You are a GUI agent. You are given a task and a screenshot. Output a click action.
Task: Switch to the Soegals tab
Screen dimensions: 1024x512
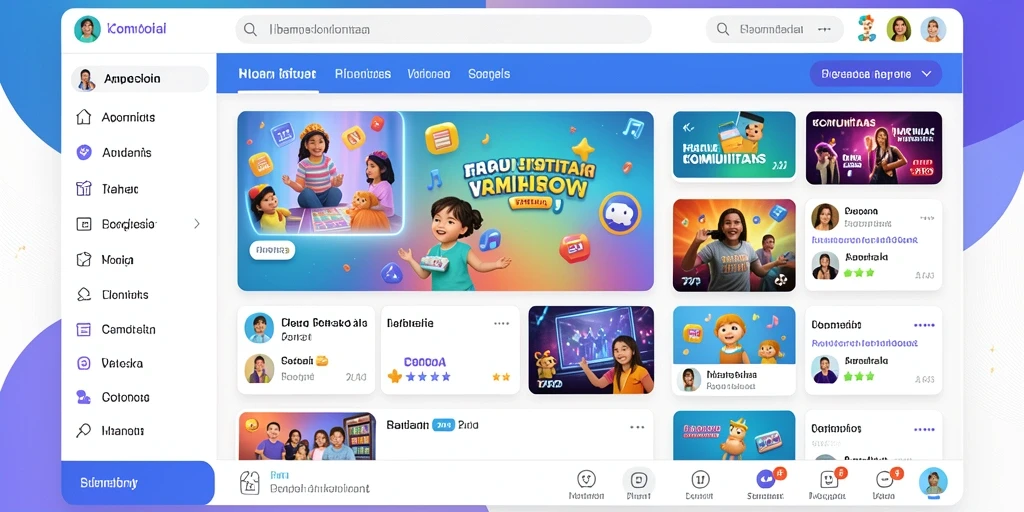(x=489, y=74)
